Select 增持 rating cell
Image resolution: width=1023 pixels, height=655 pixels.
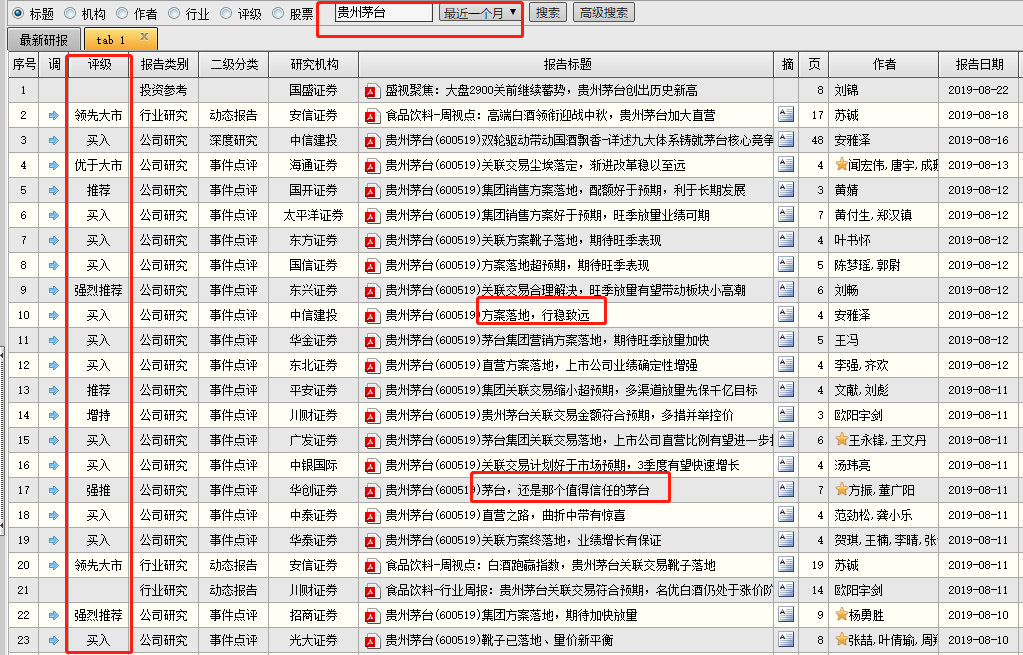[99, 416]
